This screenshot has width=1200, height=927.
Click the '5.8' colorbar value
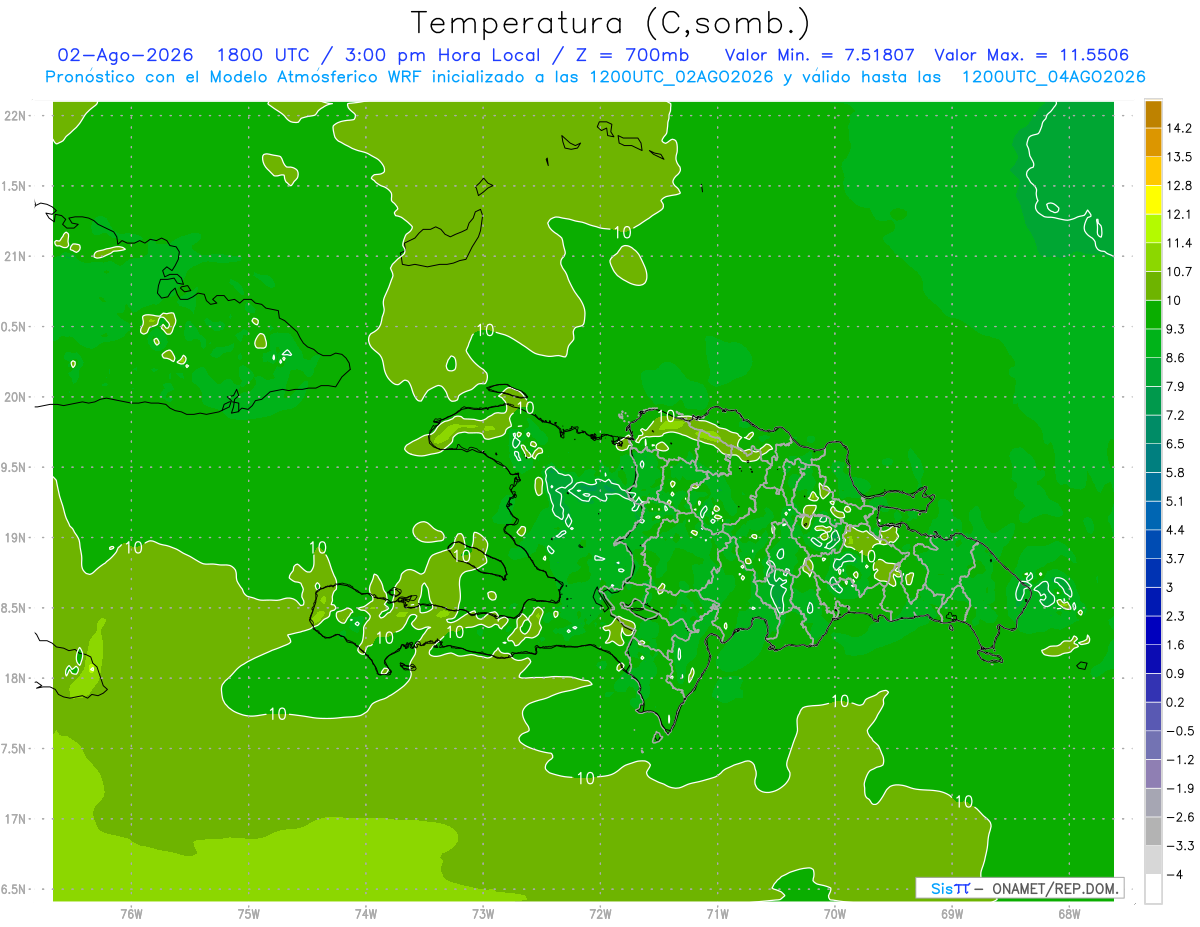coord(1176,472)
